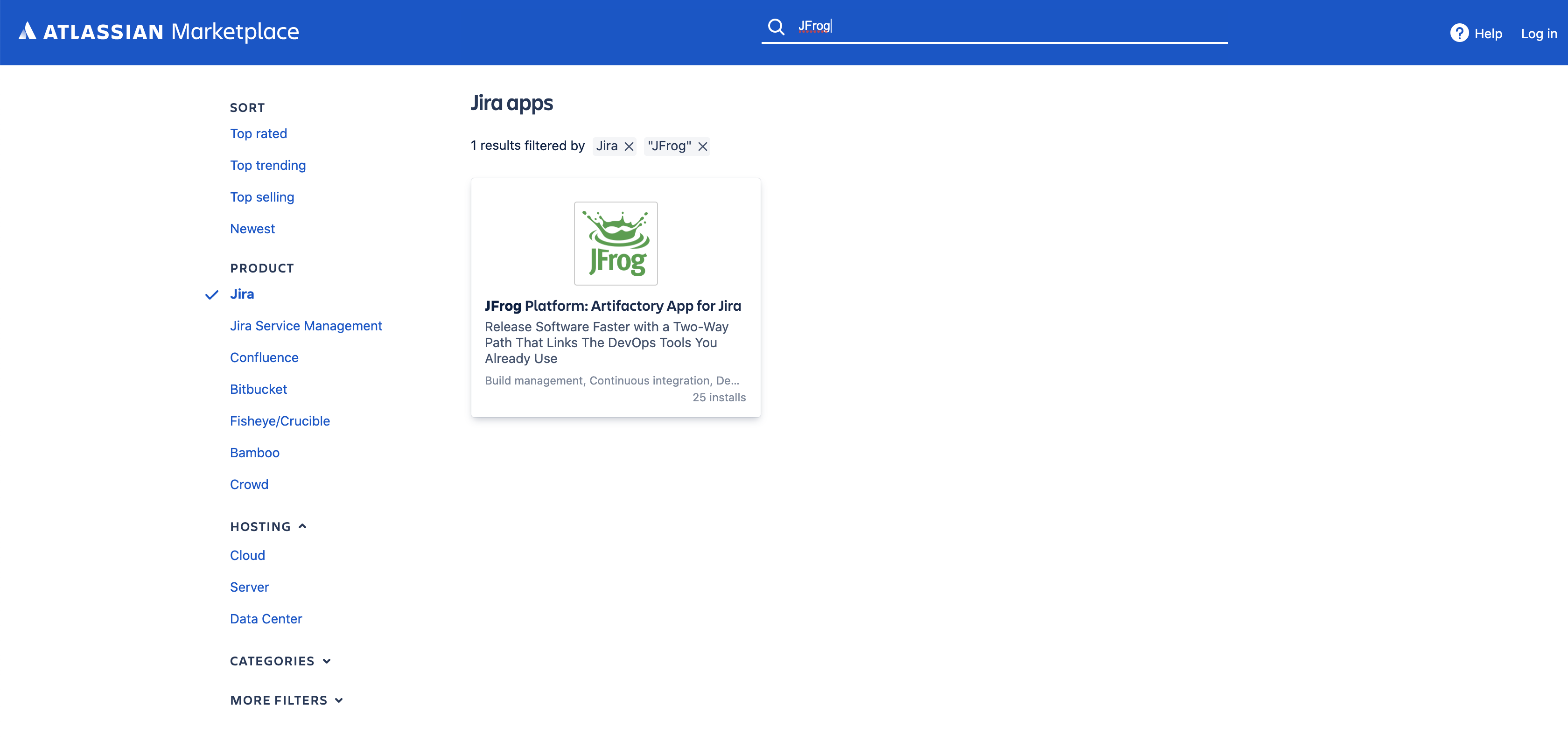
Task: Select Data Center hosting option
Action: point(266,619)
